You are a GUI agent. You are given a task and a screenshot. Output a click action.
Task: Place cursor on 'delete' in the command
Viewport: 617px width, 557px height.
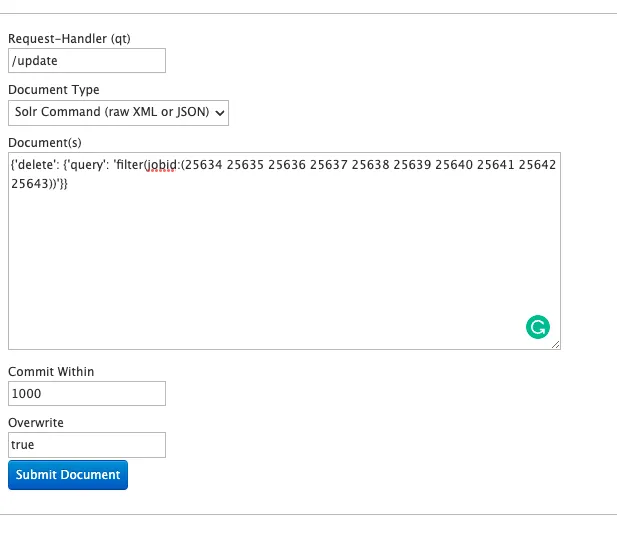(x=35, y=165)
